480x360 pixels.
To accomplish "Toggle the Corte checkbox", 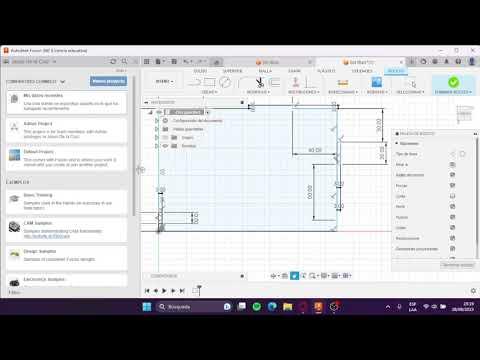I will tap(452, 196).
